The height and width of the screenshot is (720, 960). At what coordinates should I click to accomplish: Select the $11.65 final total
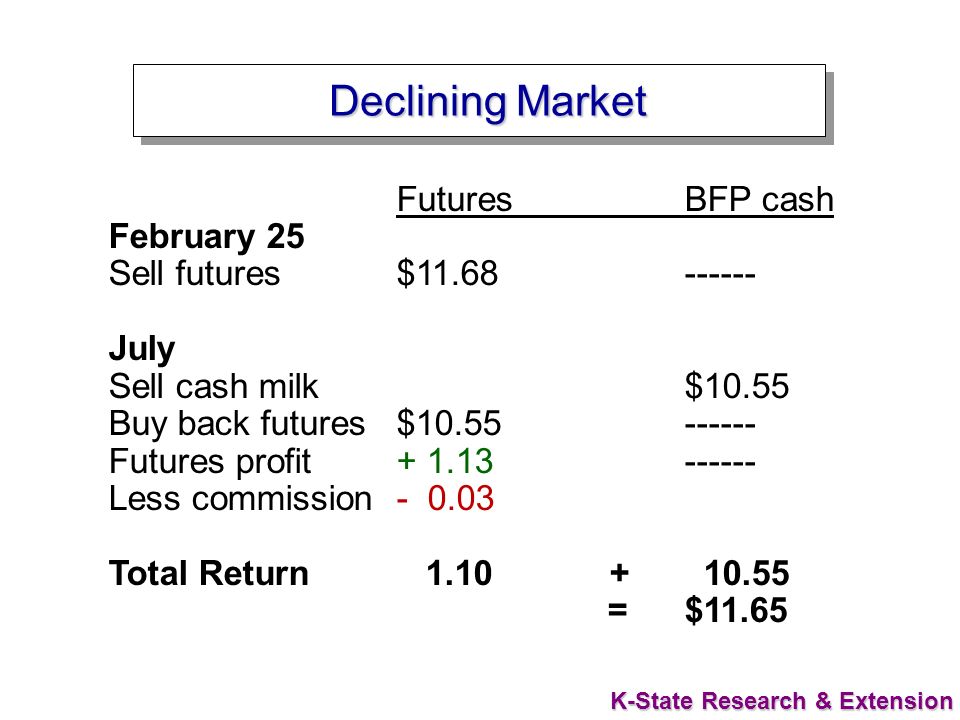point(736,610)
